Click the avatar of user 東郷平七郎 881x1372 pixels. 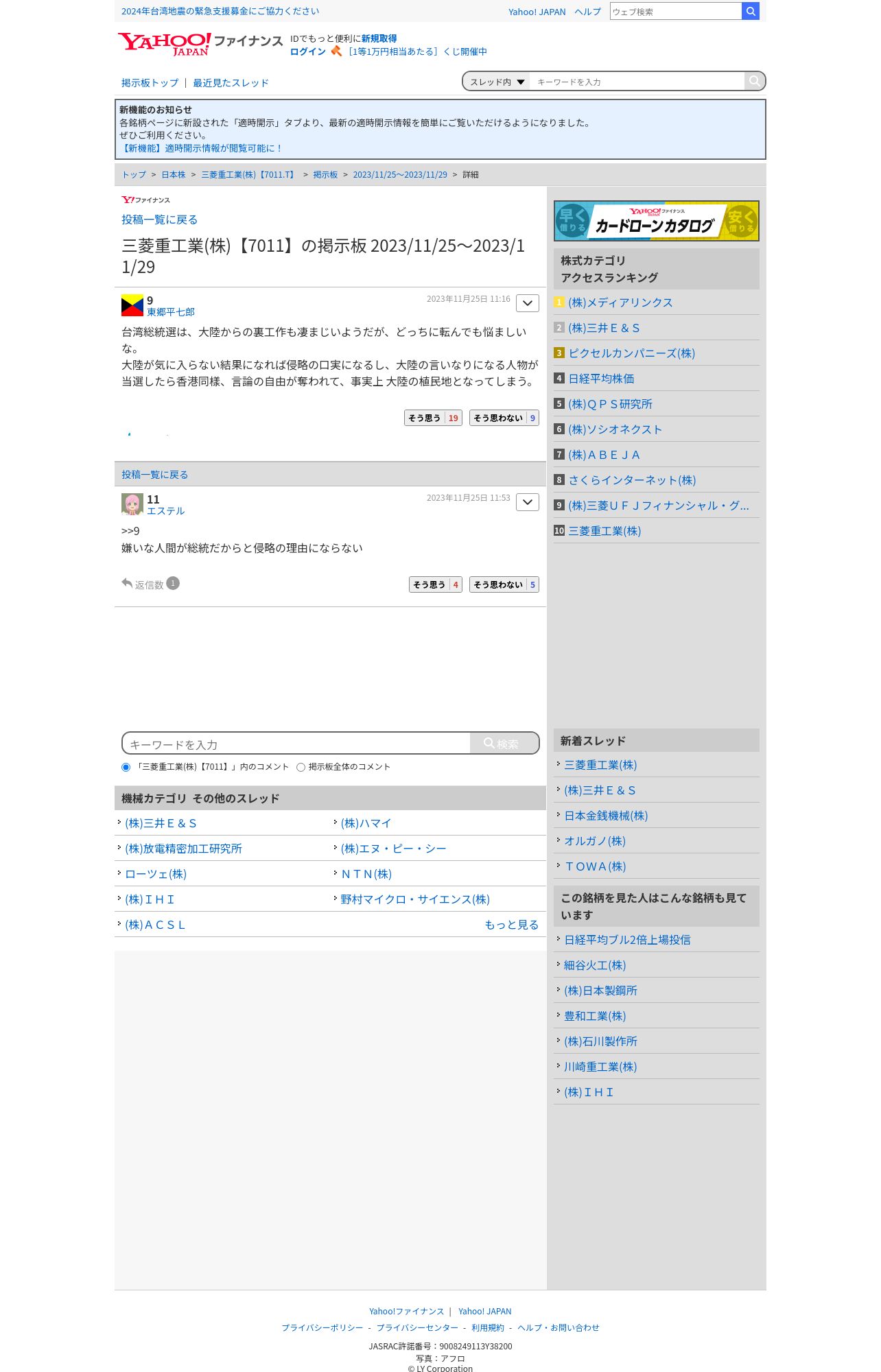tap(132, 305)
